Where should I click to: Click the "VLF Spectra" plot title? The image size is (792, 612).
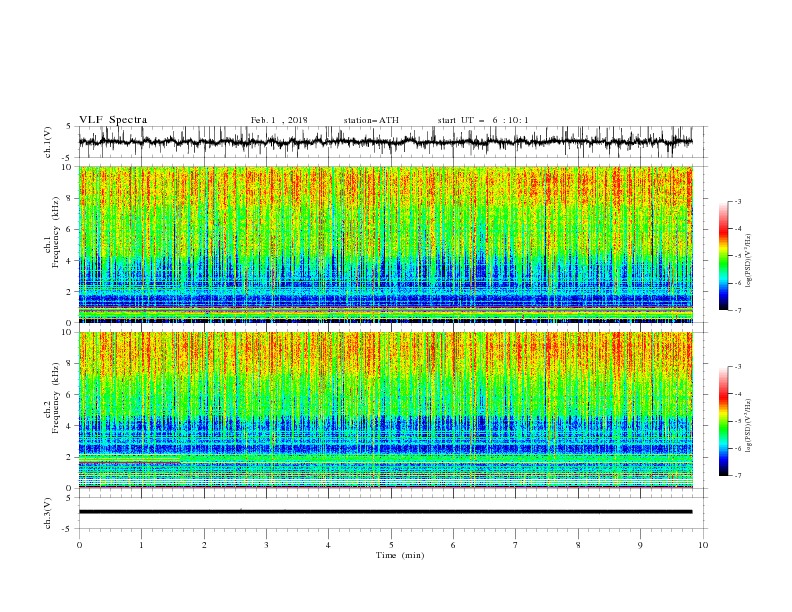point(113,120)
